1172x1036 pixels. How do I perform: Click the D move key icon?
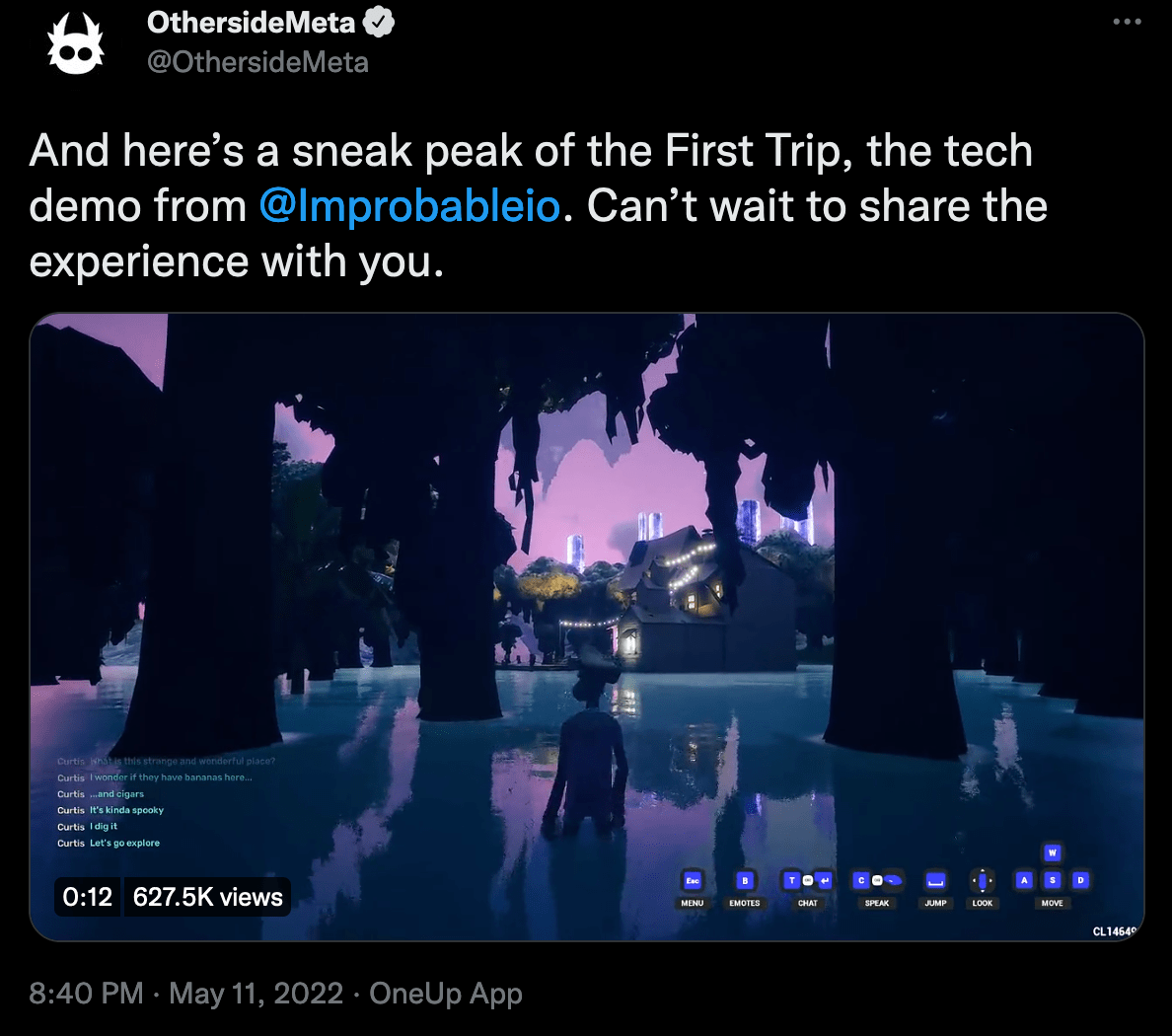tap(1080, 880)
